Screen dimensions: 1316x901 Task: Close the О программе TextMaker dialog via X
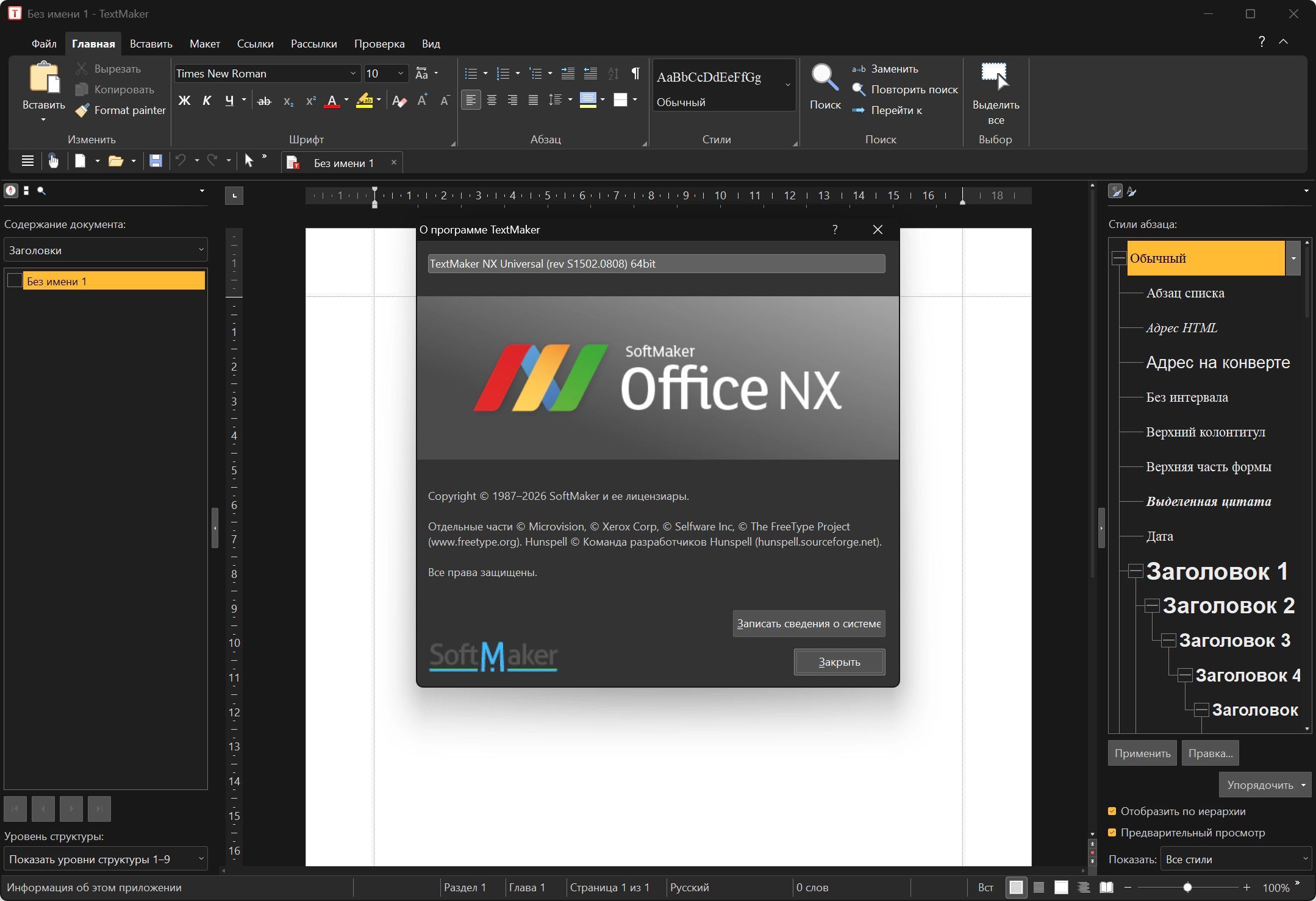click(x=878, y=230)
